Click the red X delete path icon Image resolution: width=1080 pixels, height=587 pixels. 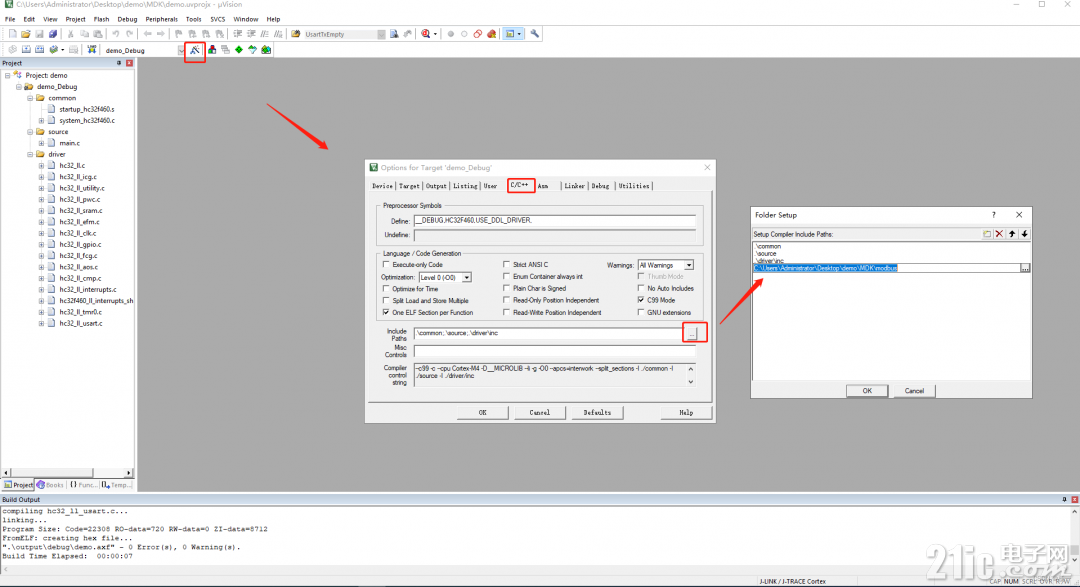[x=999, y=234]
